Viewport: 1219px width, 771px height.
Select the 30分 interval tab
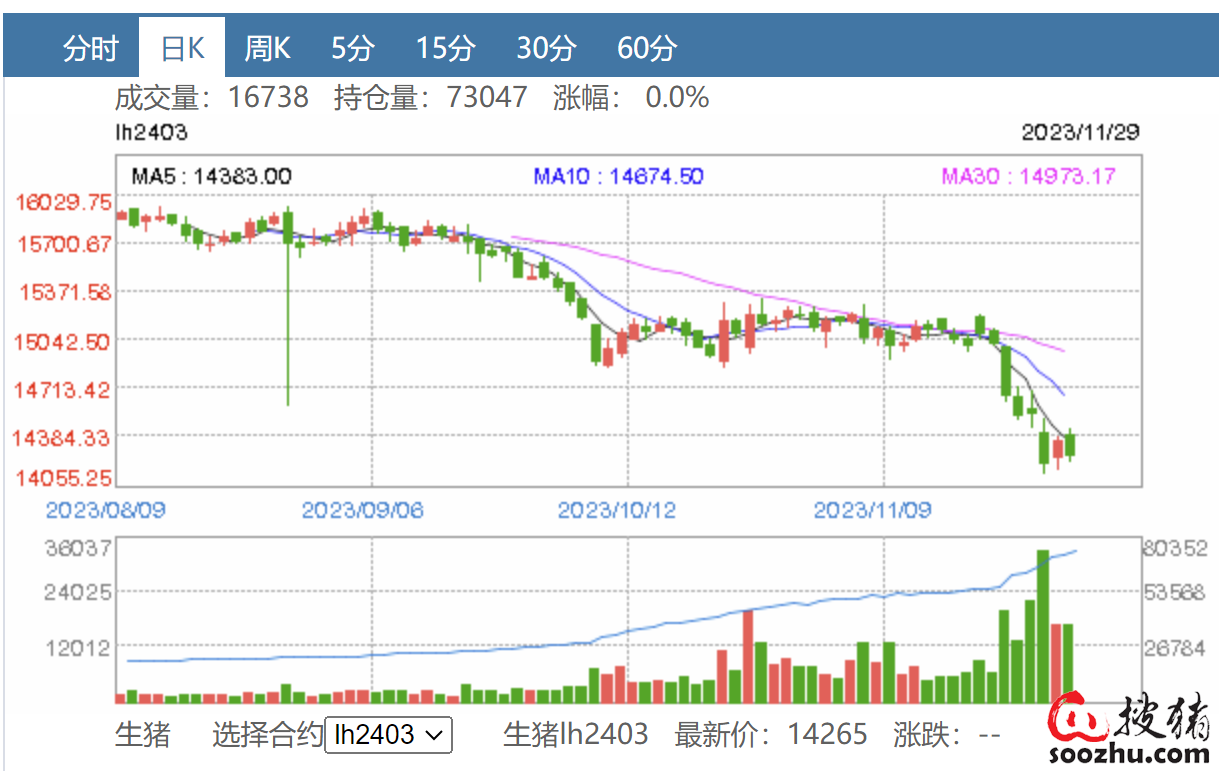pos(546,48)
